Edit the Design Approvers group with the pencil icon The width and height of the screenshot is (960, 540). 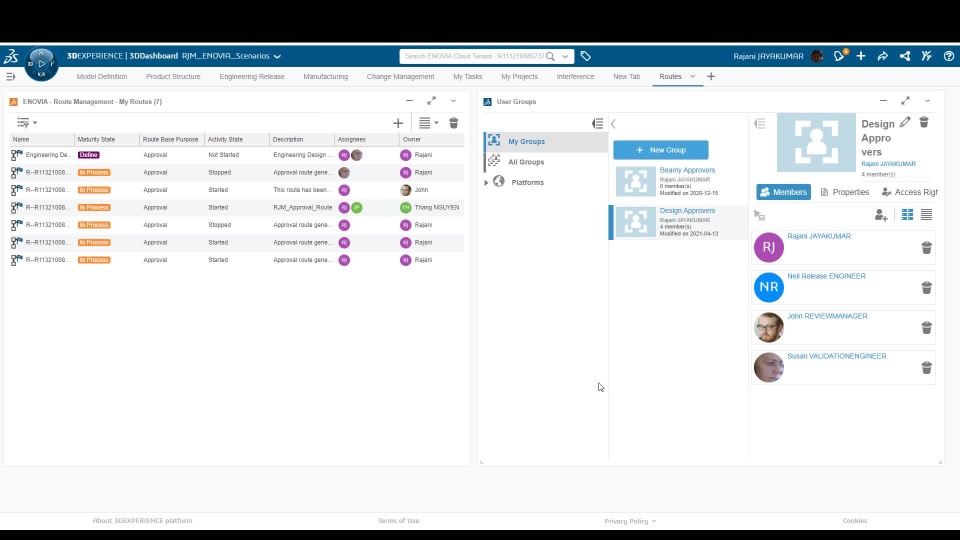pyautogui.click(x=905, y=122)
